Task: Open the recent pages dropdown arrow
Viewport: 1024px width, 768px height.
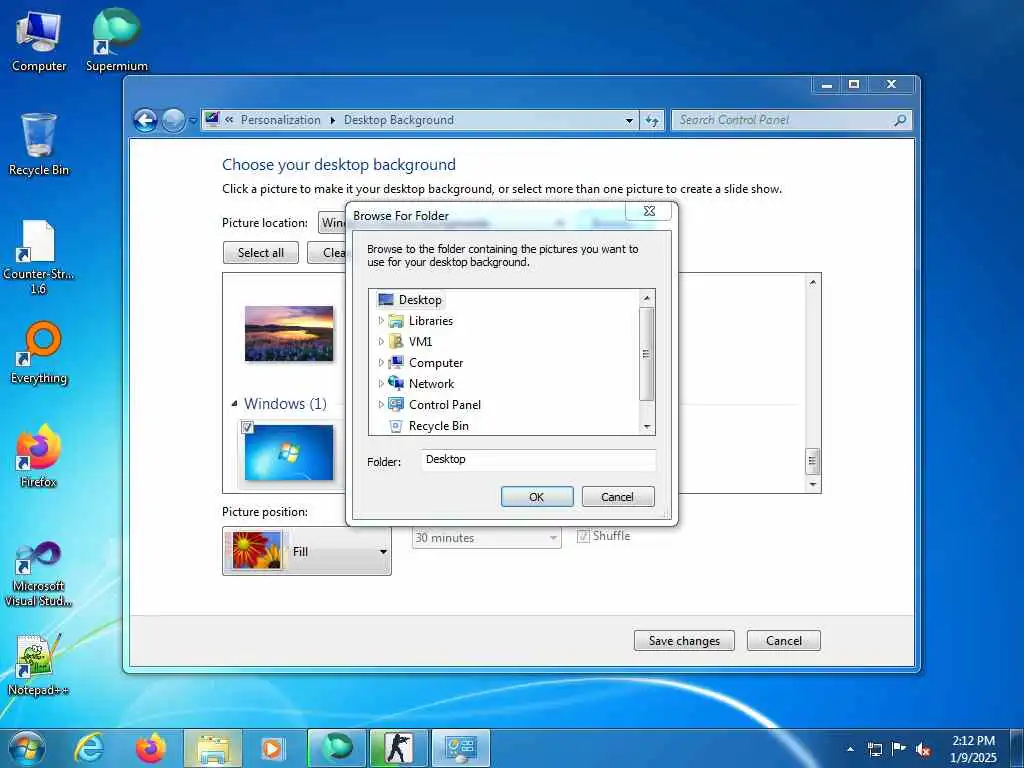Action: [x=193, y=121]
